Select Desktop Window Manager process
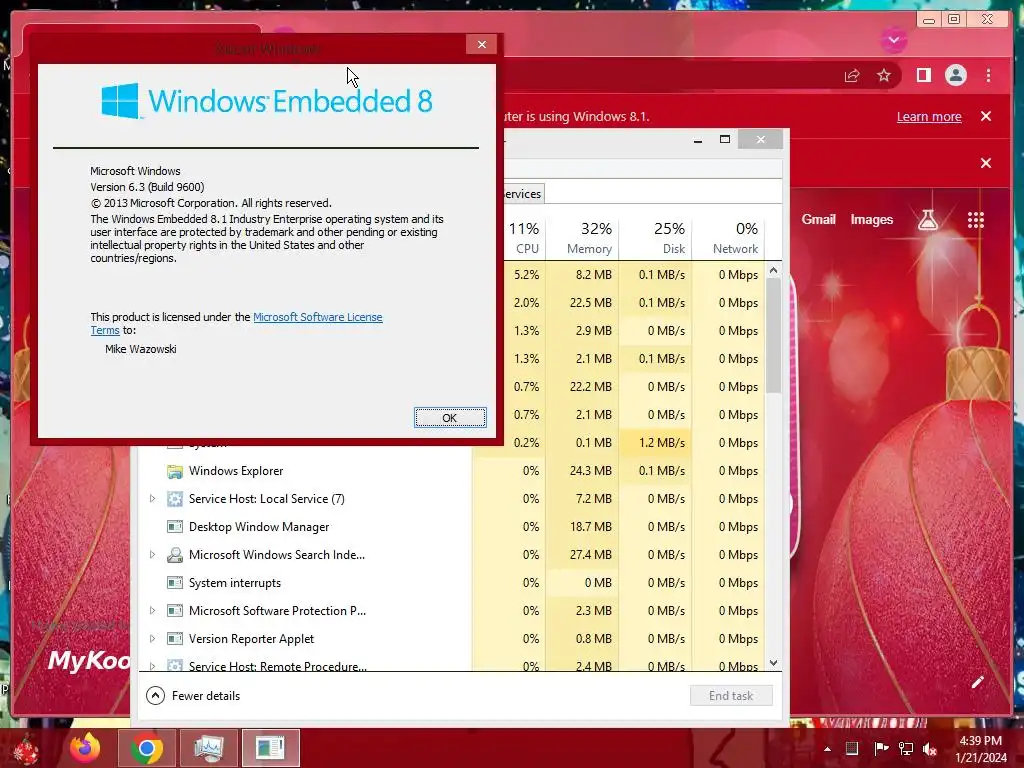The height and width of the screenshot is (768, 1024). point(451,527)
